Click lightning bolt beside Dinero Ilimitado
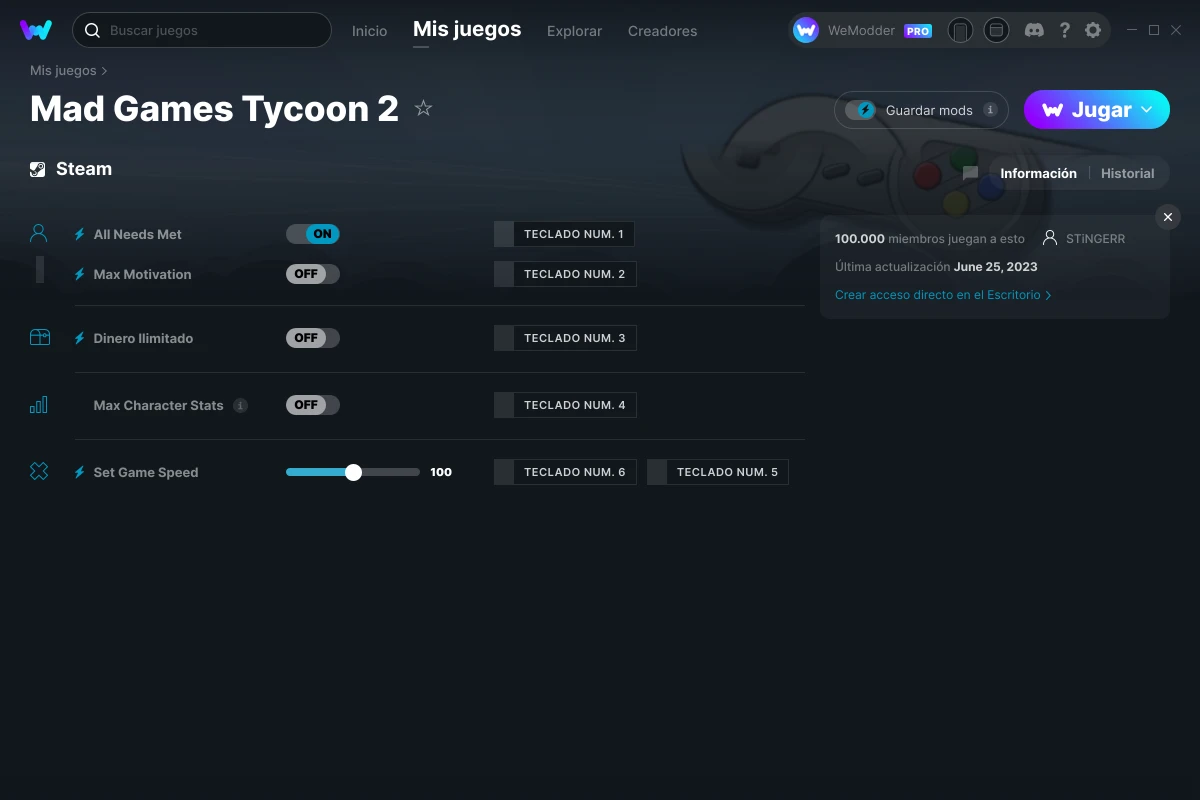Screen dimensions: 1200x800 pyautogui.click(x=79, y=338)
